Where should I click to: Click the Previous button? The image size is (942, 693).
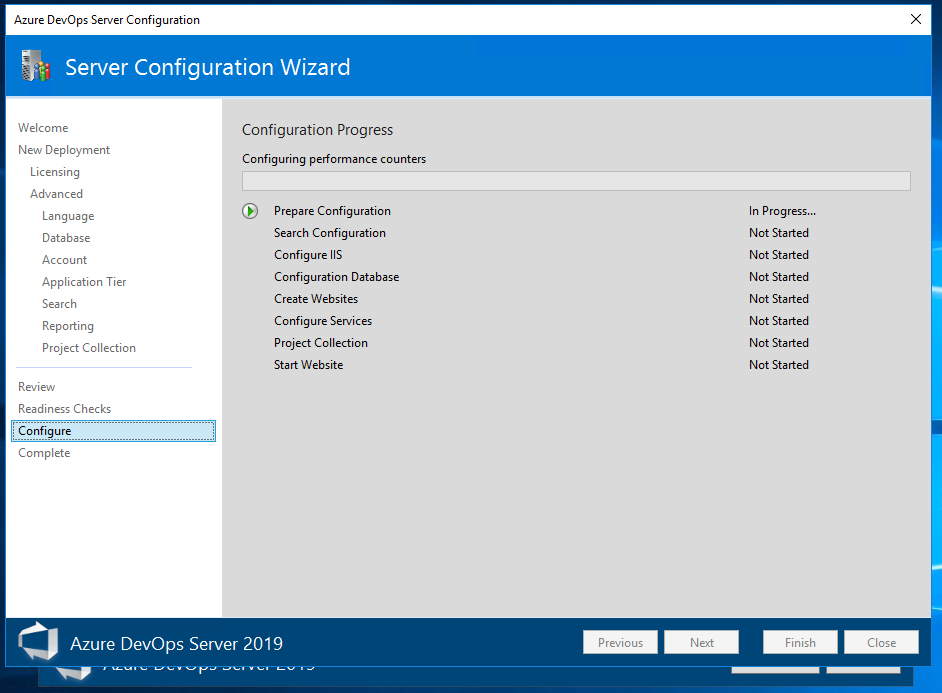(620, 643)
